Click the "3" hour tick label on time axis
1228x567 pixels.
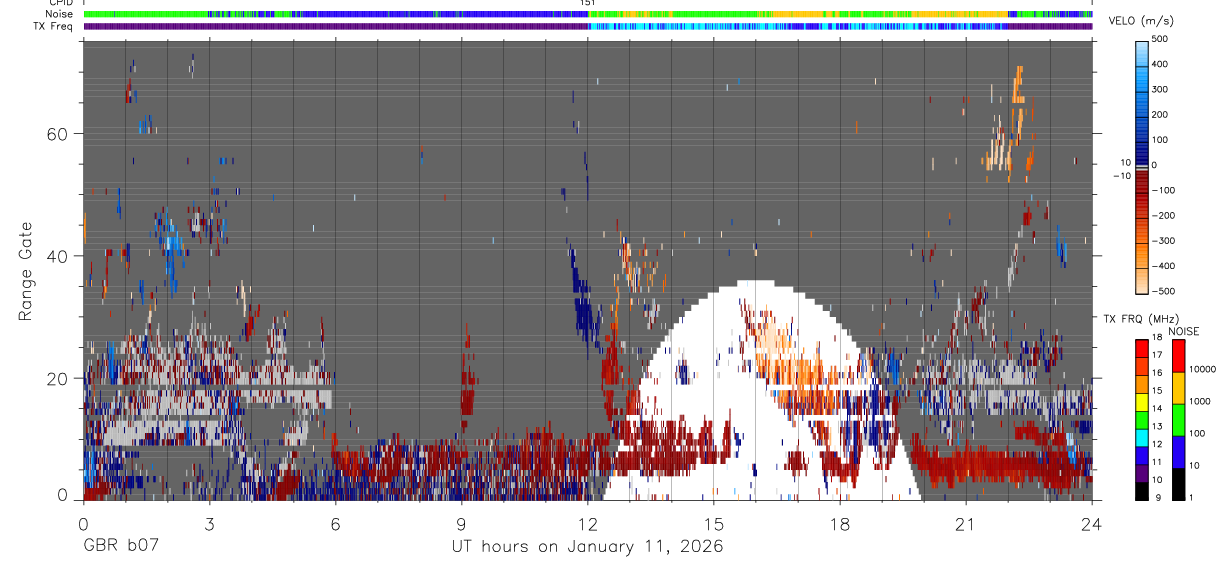coord(209,523)
